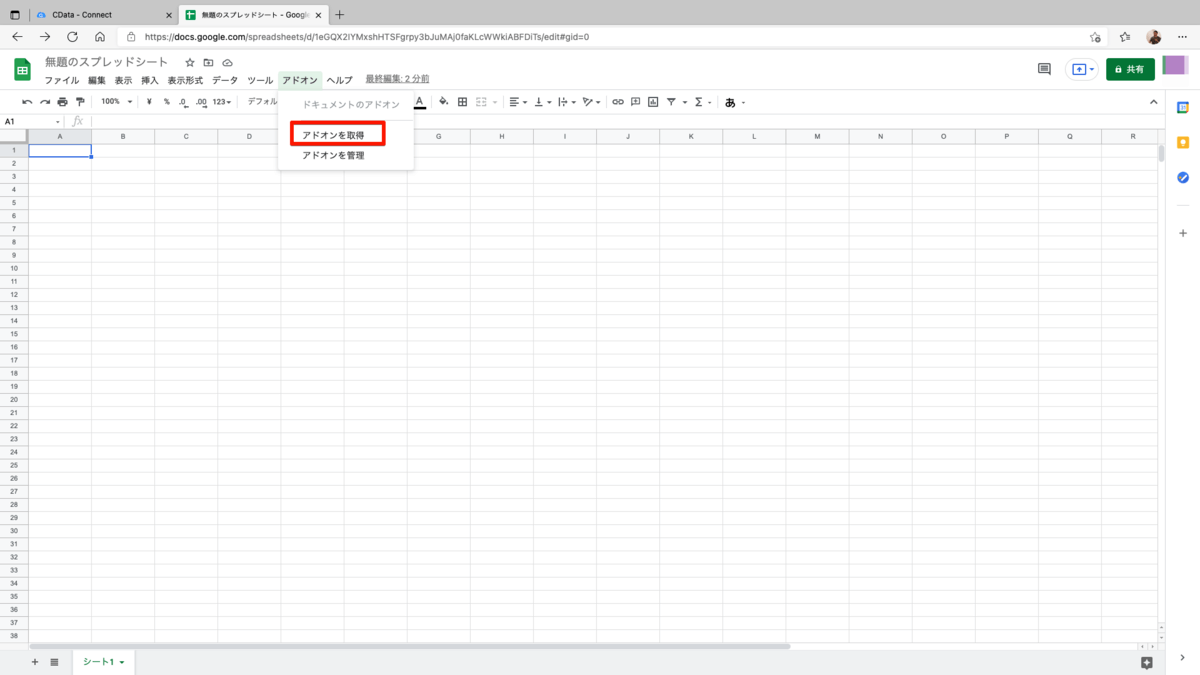Image resolution: width=1200 pixels, height=675 pixels.
Task: Click the Google Sheets home logo
Action: [x=22, y=69]
